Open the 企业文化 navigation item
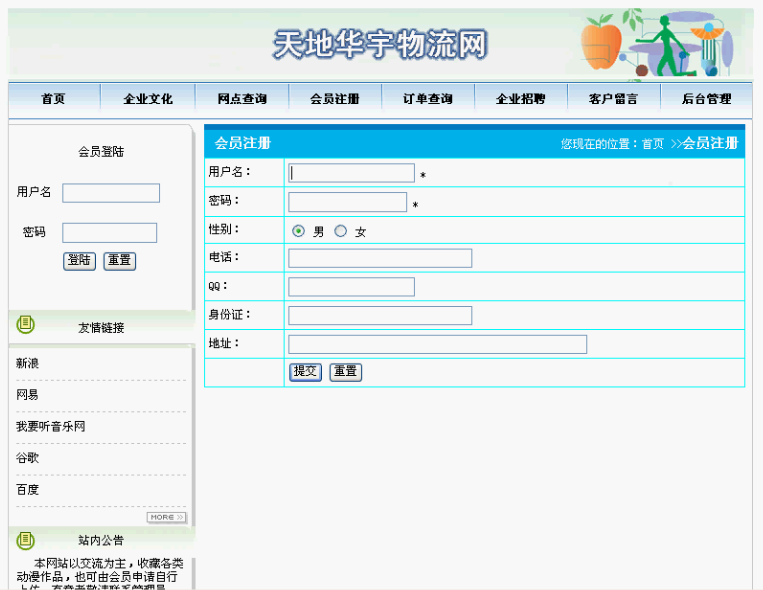 [x=148, y=99]
